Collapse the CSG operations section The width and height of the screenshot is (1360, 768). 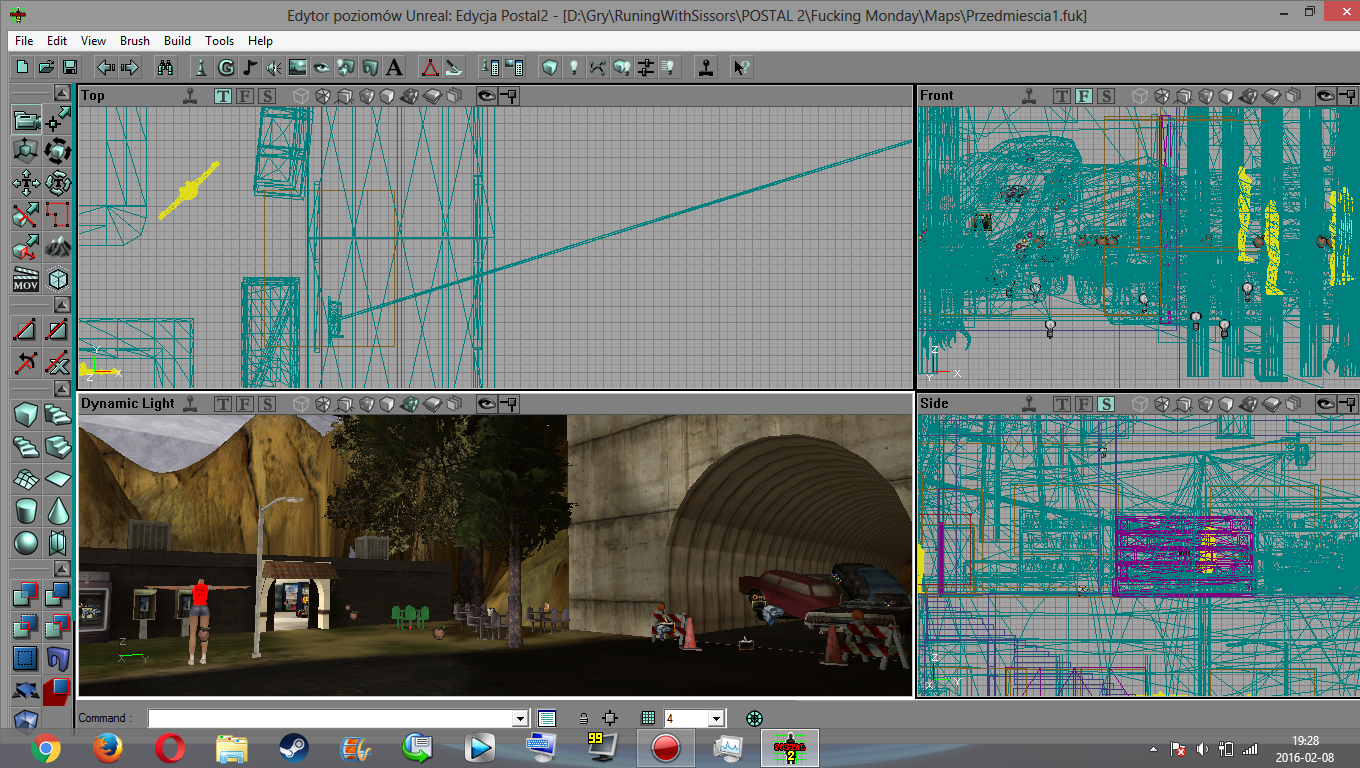[62, 569]
